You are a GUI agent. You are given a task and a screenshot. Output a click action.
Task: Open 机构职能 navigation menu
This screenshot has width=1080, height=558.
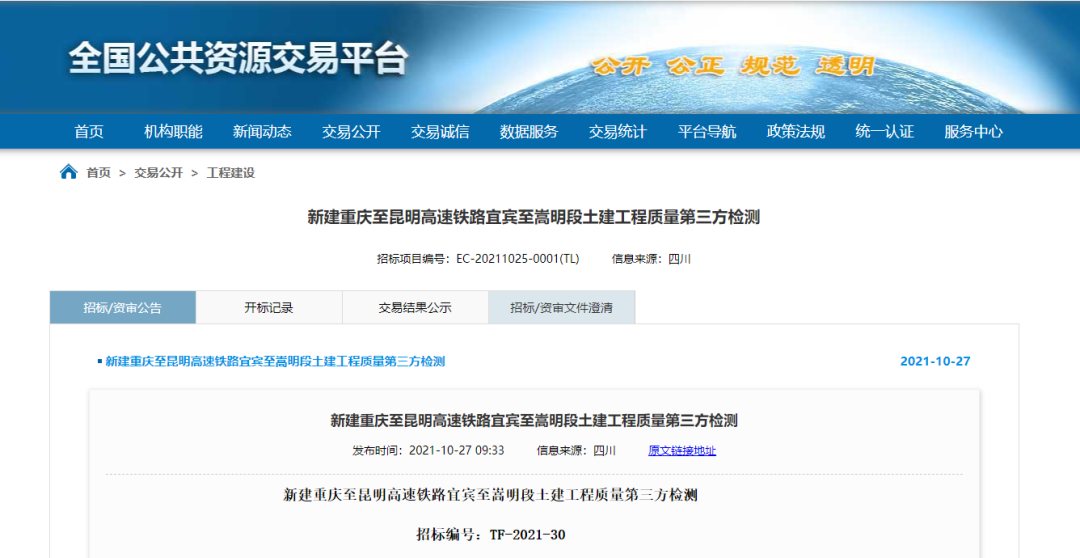[174, 132]
